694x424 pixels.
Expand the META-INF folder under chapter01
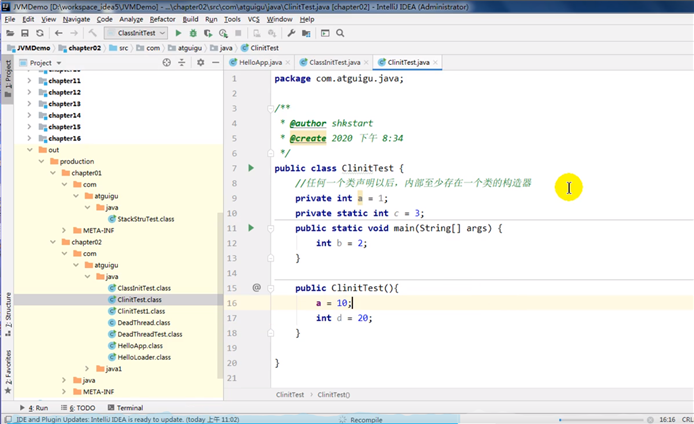(x=64, y=230)
